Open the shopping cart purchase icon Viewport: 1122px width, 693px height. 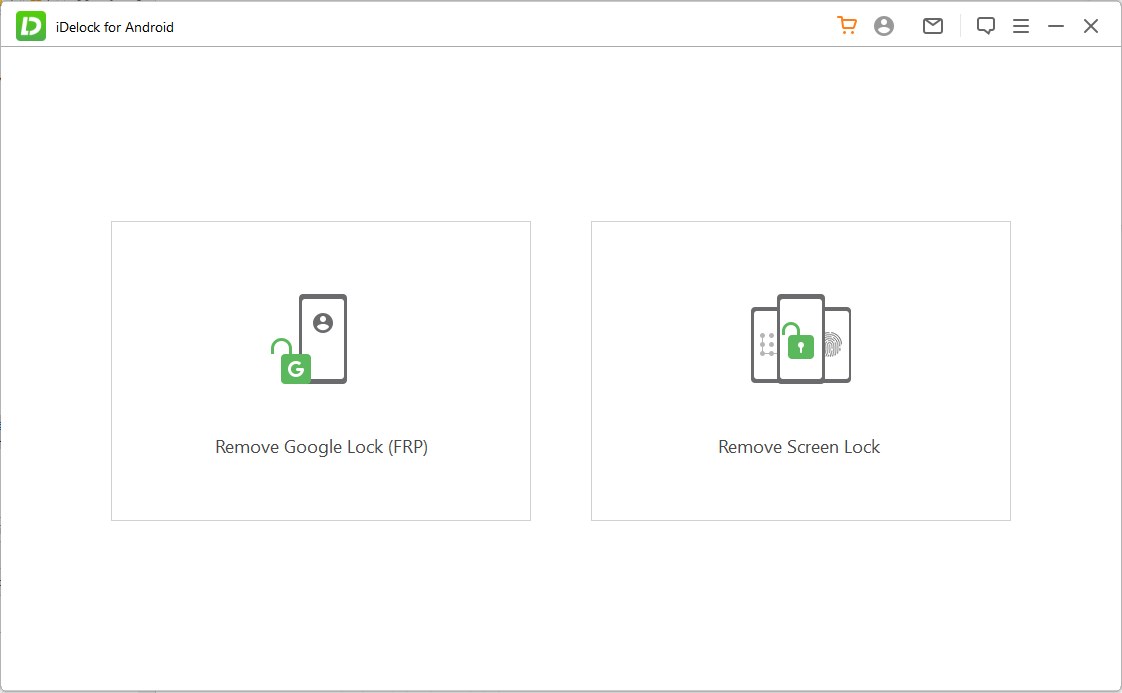click(847, 26)
